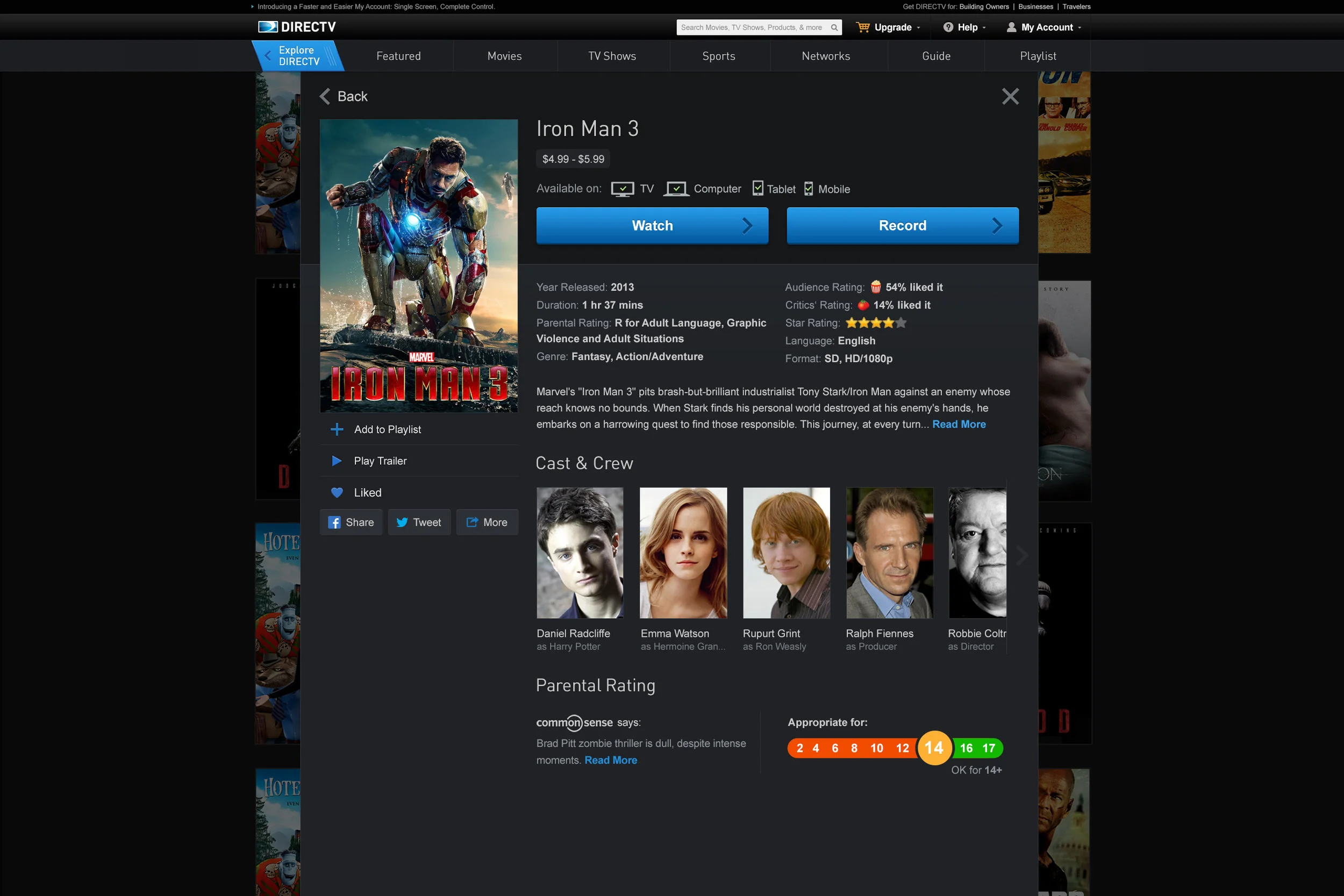Close the Iron Man 3 details panel
Screen dimensions: 1344x896
pyautogui.click(x=1010, y=96)
